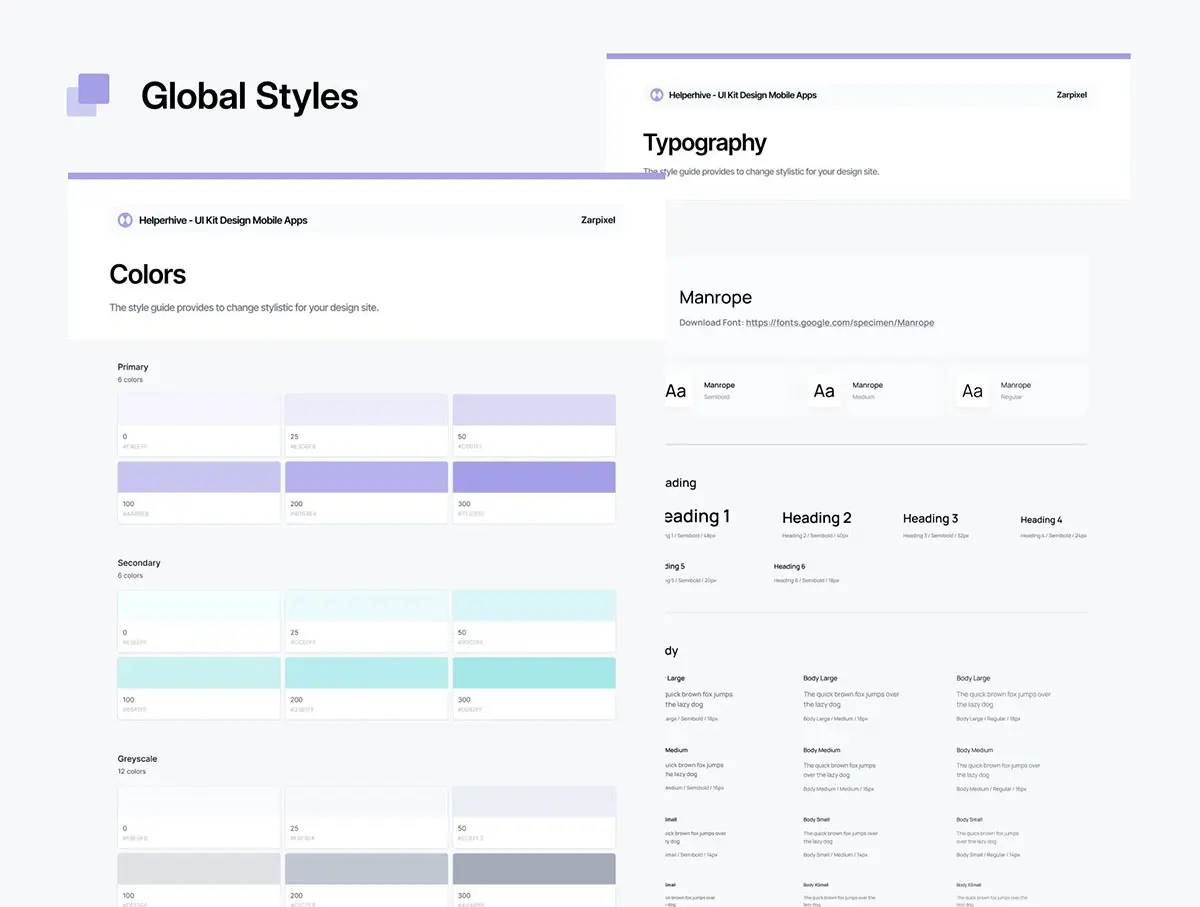Select the Manrope Medium 'Aa' sample icon
Viewport: 1200px width, 907px height.
824,391
